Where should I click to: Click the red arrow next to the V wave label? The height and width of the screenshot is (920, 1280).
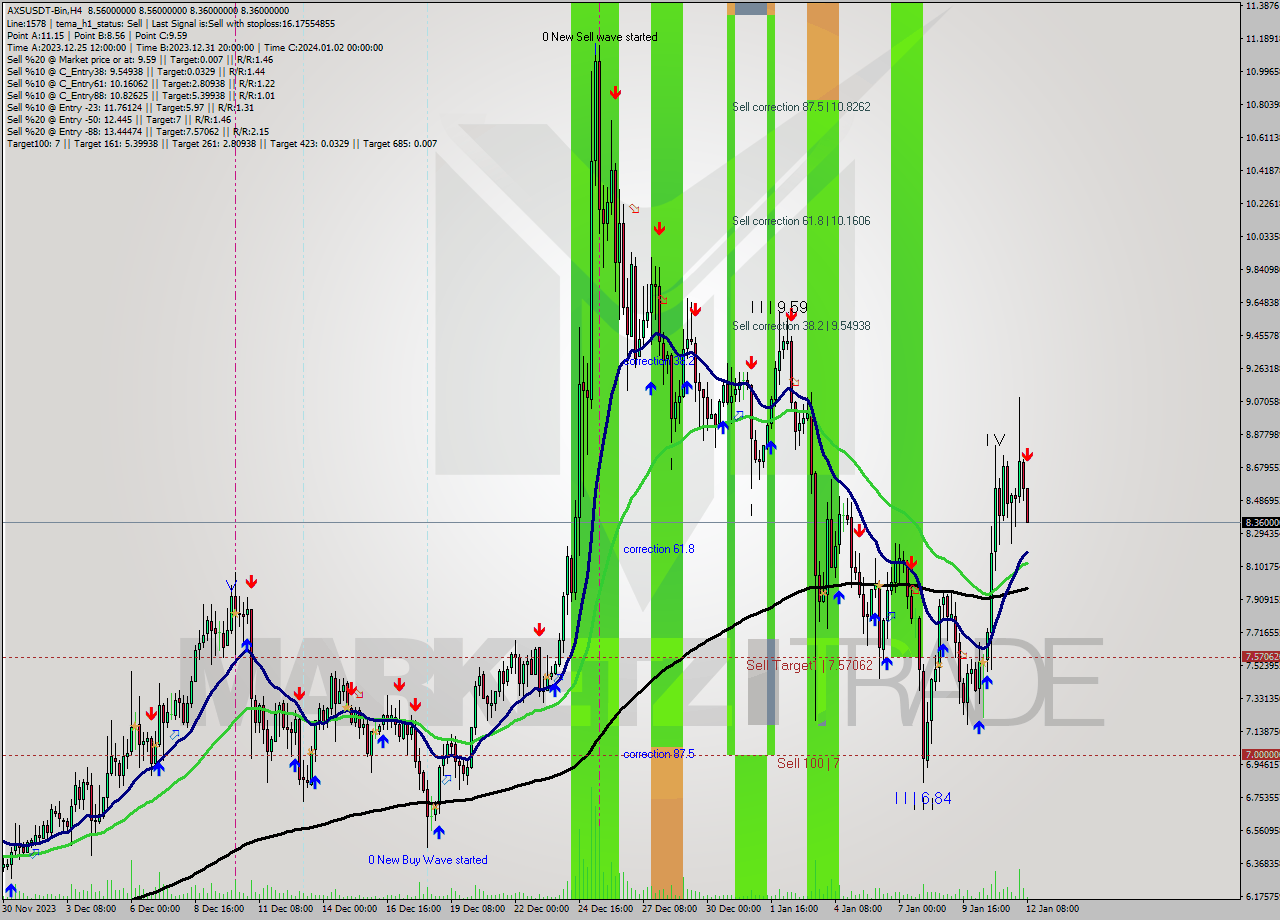pyautogui.click(x=251, y=581)
